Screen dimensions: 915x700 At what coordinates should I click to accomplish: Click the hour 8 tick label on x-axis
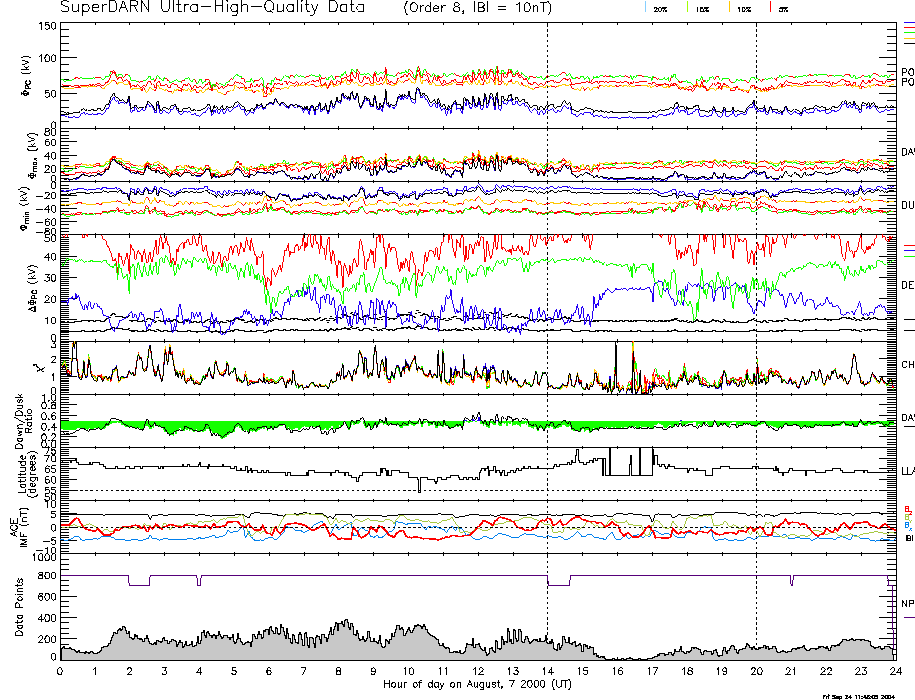click(x=339, y=672)
